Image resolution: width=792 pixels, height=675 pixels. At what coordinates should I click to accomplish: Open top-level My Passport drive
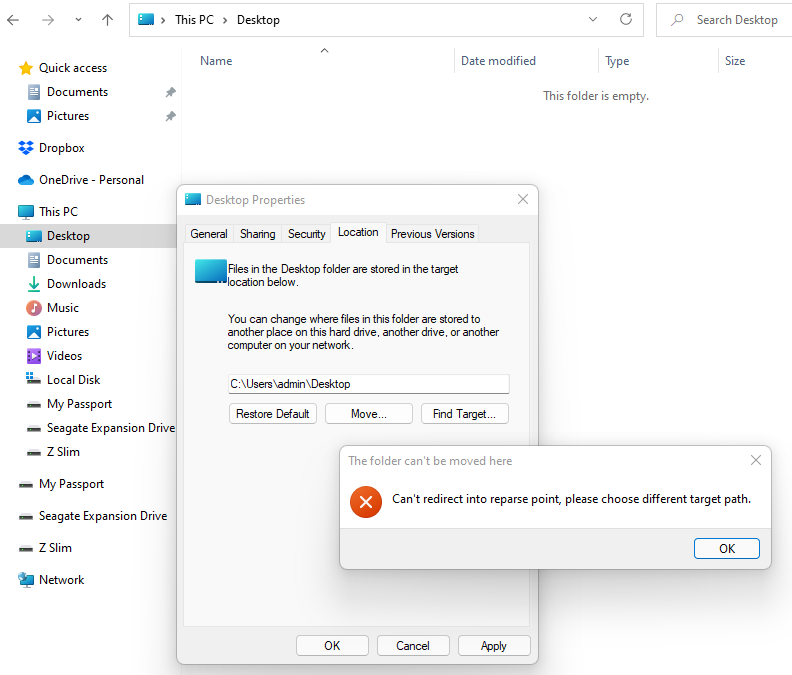[x=71, y=484]
